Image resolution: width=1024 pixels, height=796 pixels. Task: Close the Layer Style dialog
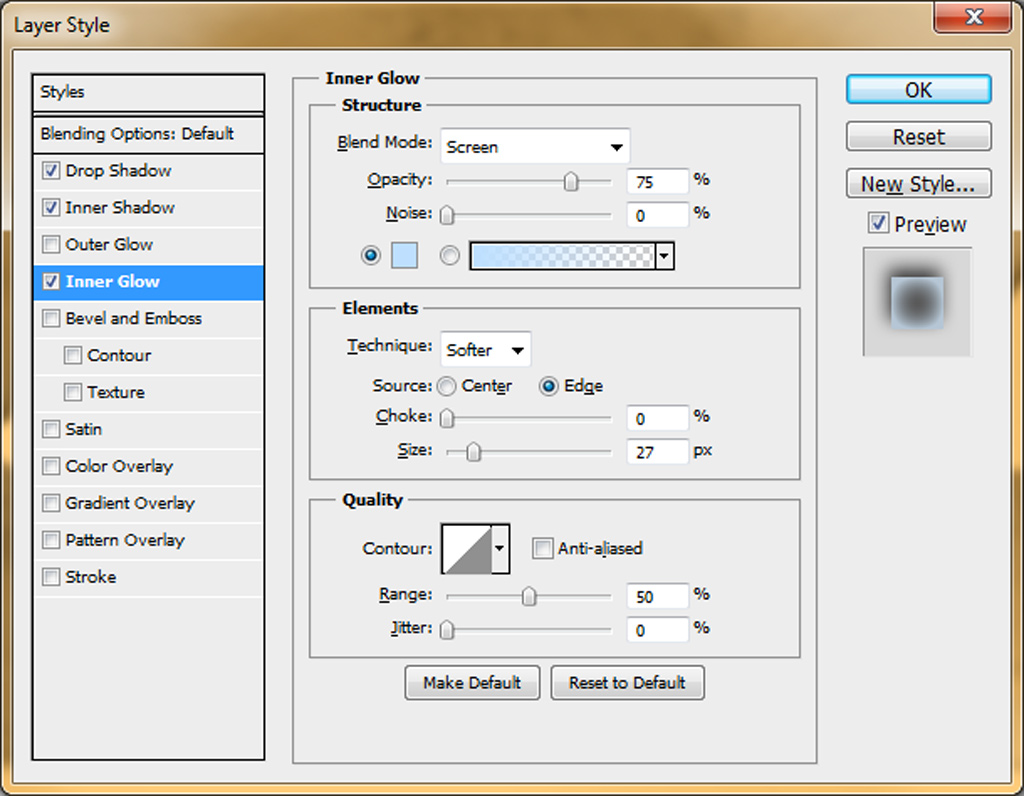click(973, 16)
